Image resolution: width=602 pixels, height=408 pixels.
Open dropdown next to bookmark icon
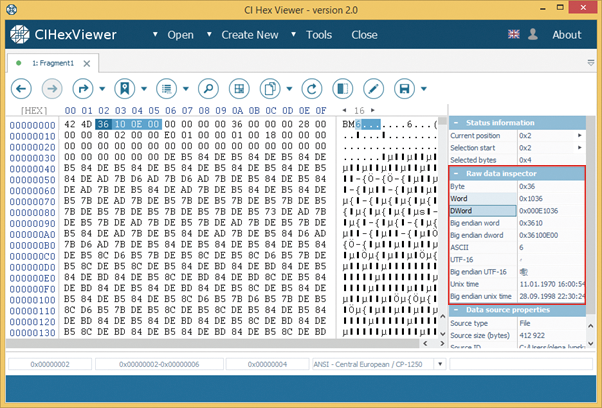pos(144,89)
